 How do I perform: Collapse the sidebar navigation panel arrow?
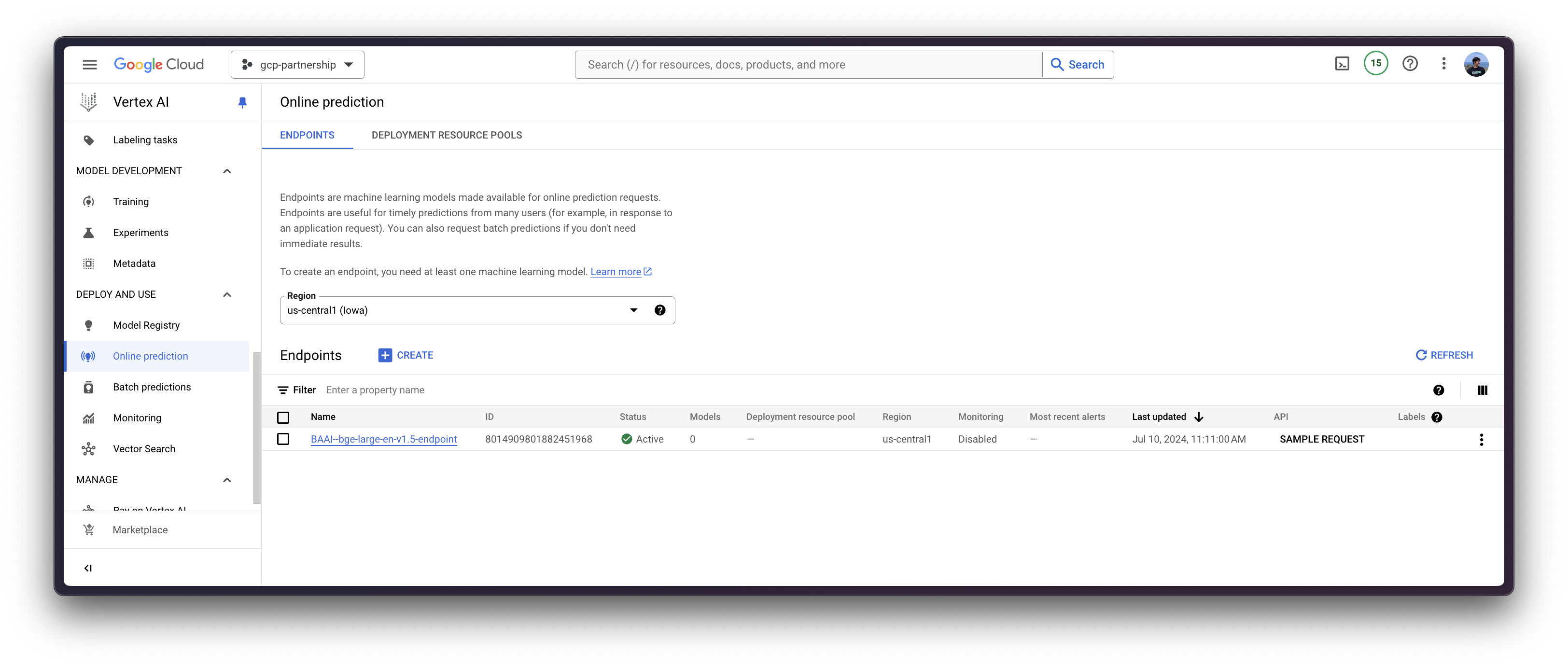(x=88, y=568)
